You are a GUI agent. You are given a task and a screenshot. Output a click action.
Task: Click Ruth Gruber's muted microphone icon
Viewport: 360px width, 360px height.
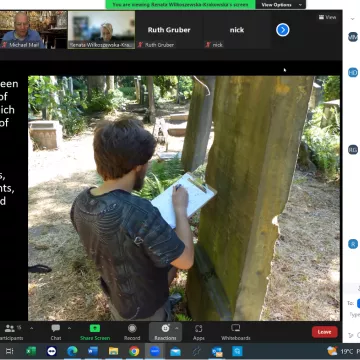[140, 45]
